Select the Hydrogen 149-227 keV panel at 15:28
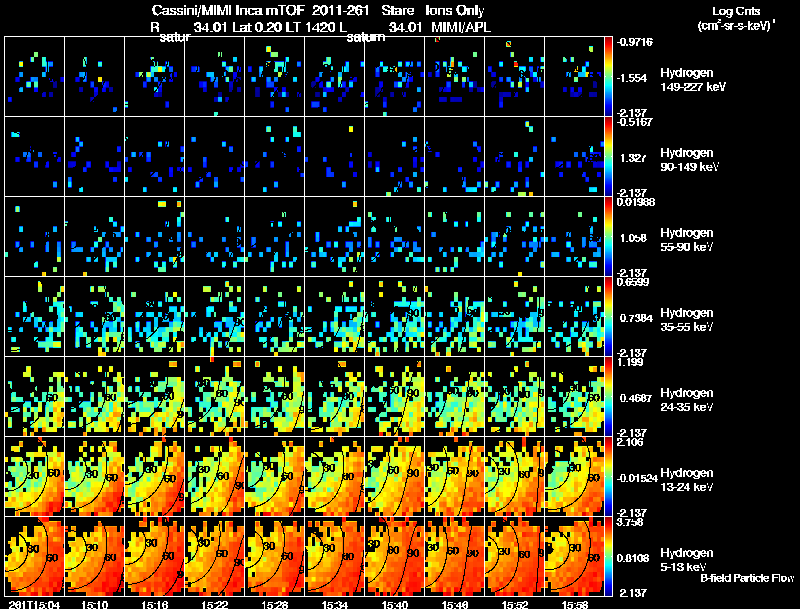 274,77
